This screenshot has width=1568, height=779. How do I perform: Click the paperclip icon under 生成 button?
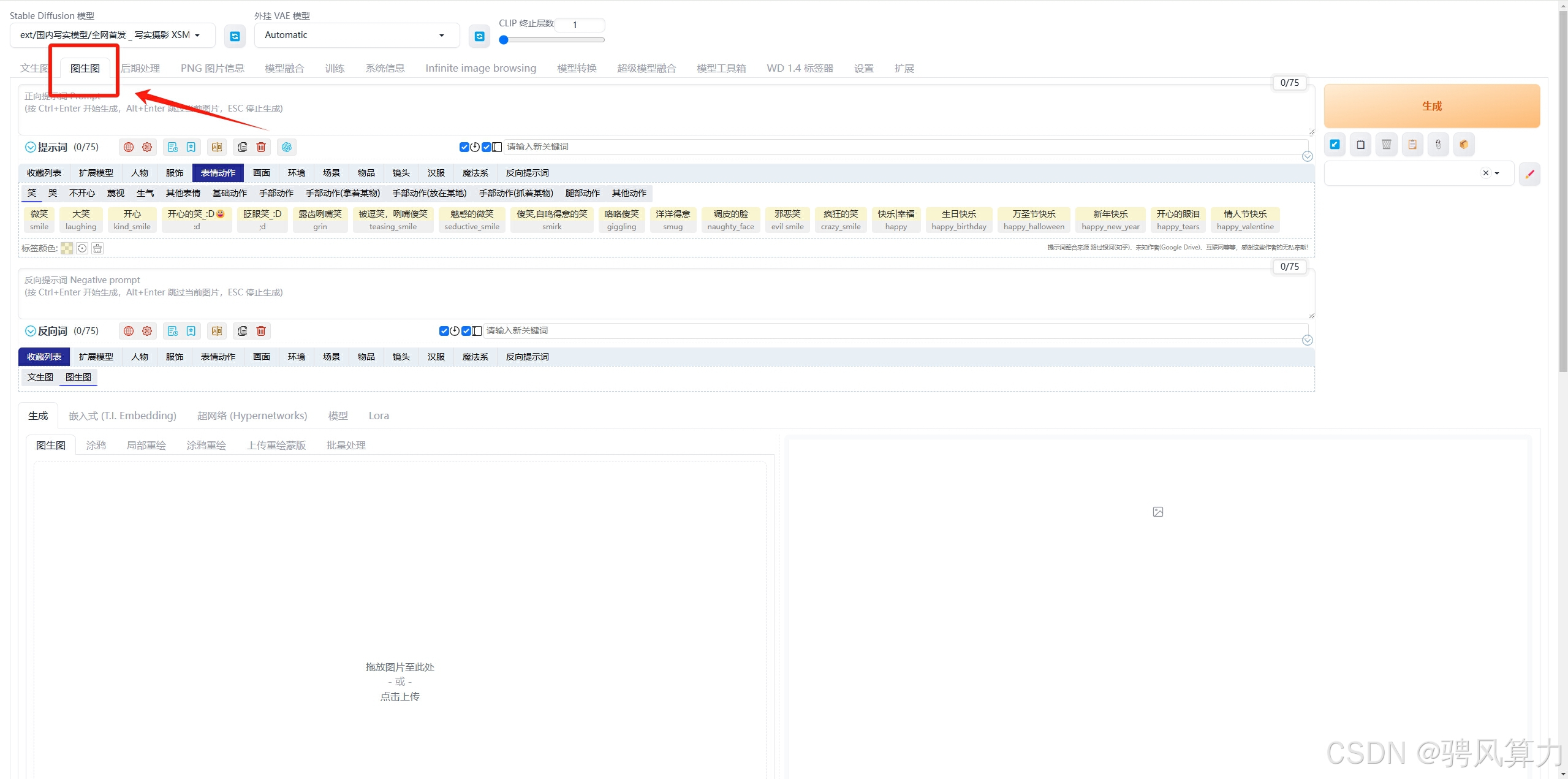pos(1438,145)
